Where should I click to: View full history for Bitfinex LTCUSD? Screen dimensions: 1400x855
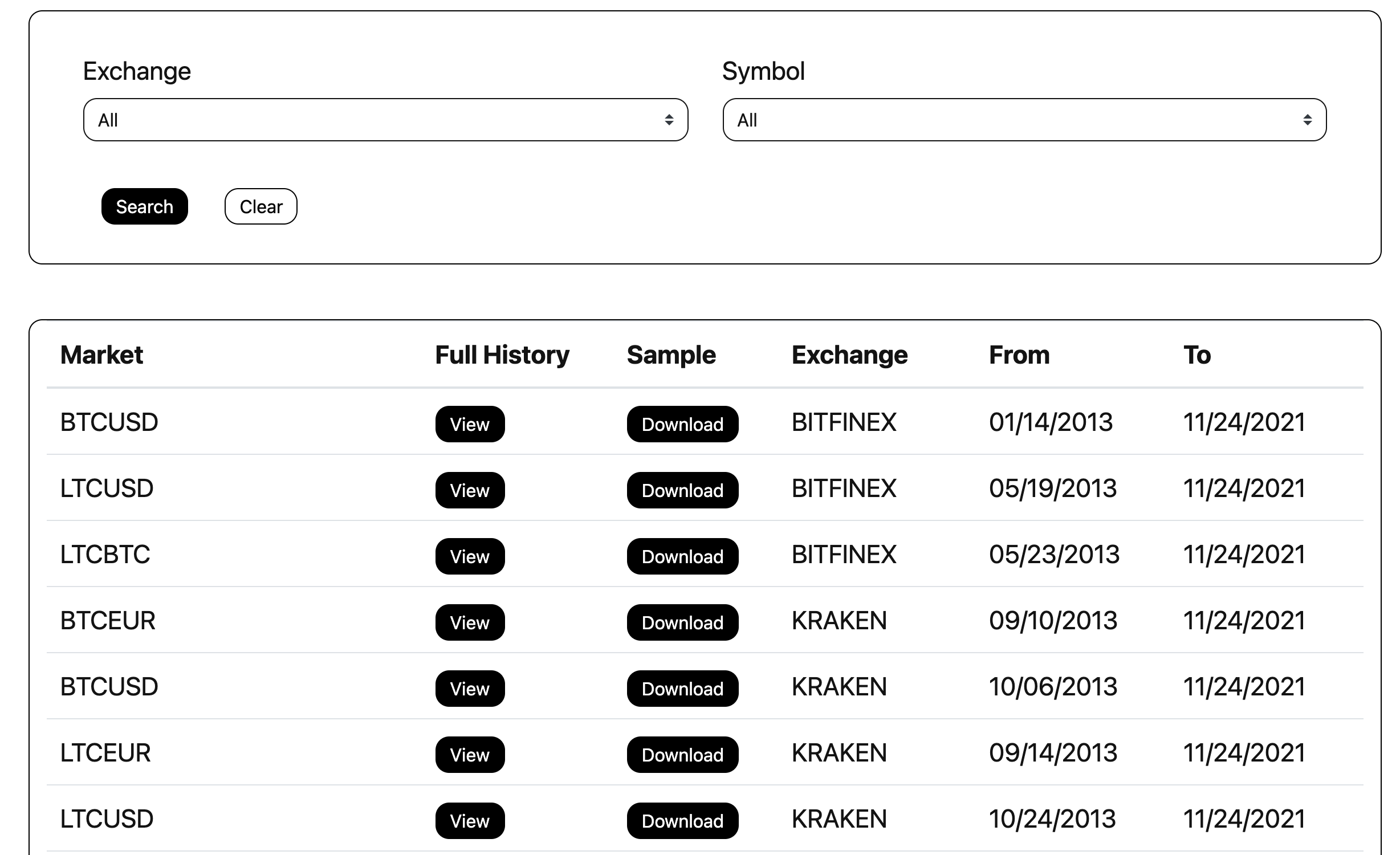pos(470,490)
